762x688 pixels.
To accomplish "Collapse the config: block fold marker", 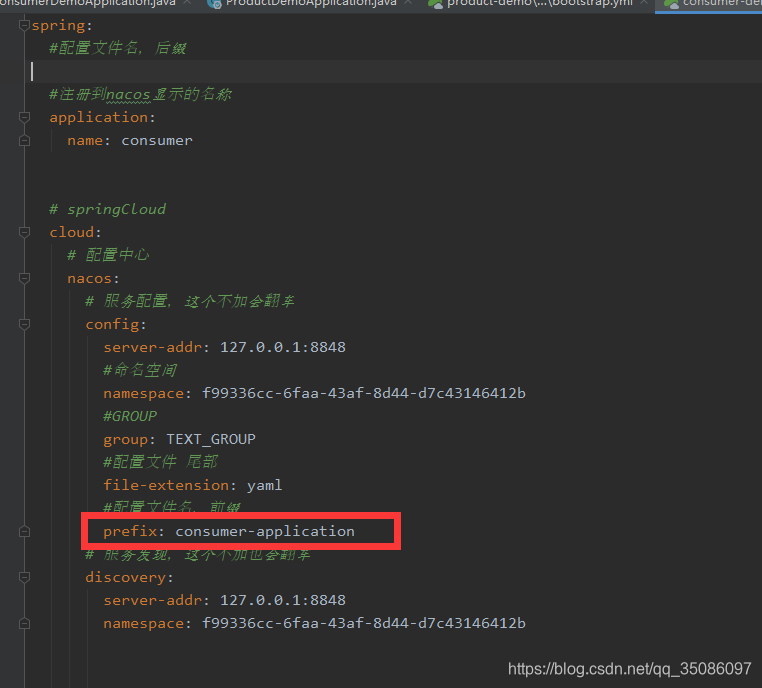I will point(24,324).
